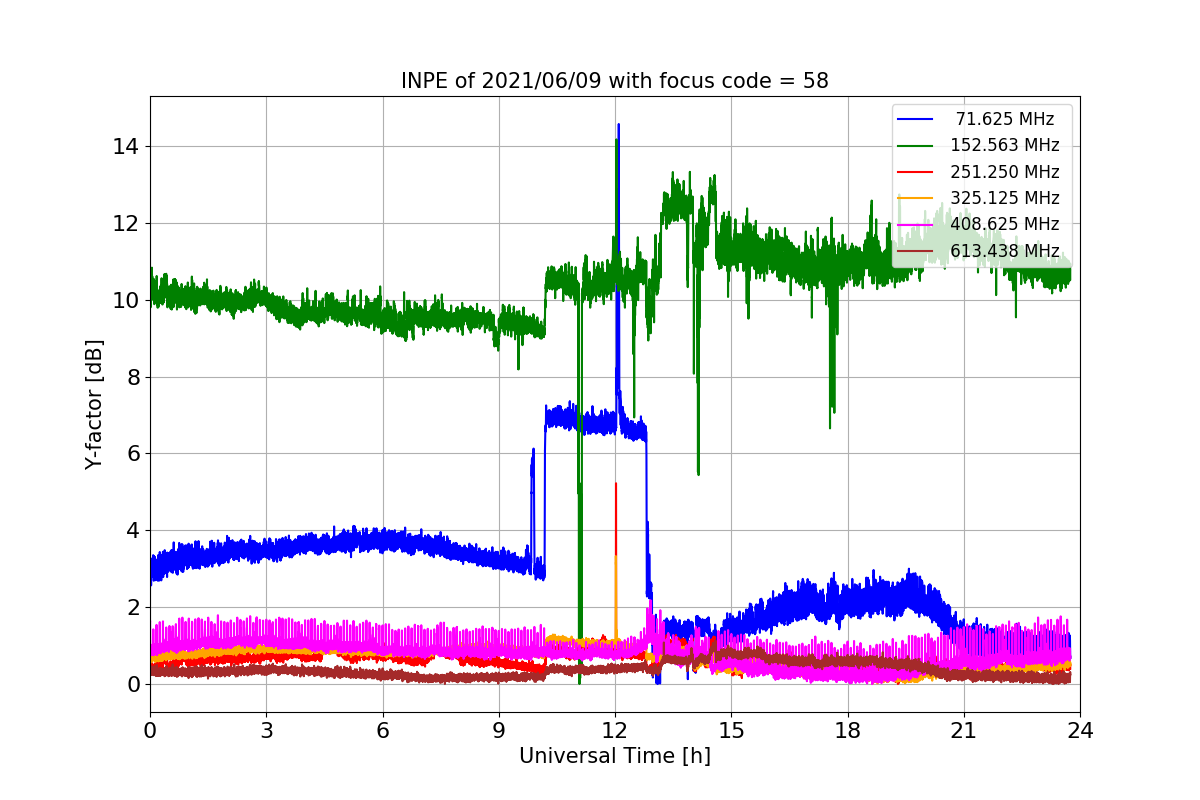Screen dimensions: 1200x800
Task: Click the magenta line swatch in legend
Action: (915, 224)
